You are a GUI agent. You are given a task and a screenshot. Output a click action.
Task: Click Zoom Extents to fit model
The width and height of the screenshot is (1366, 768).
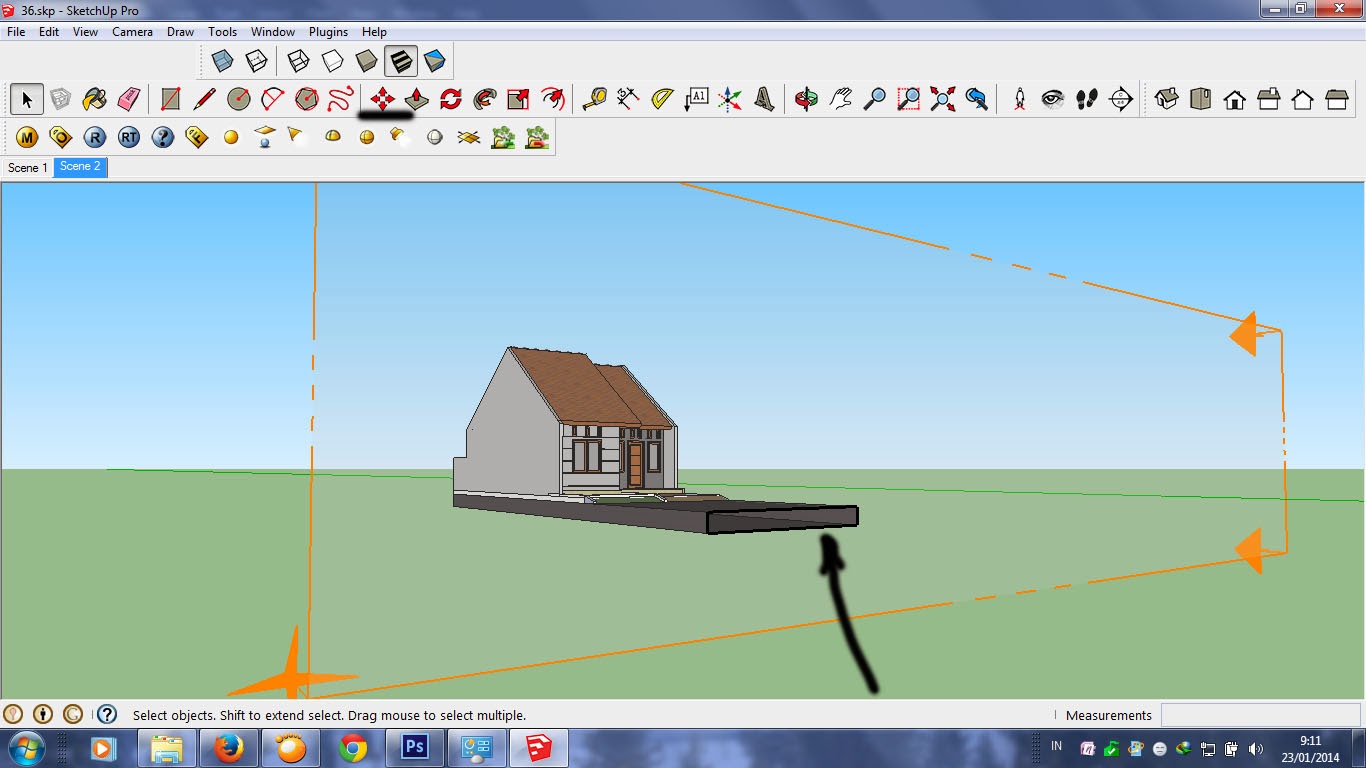942,99
